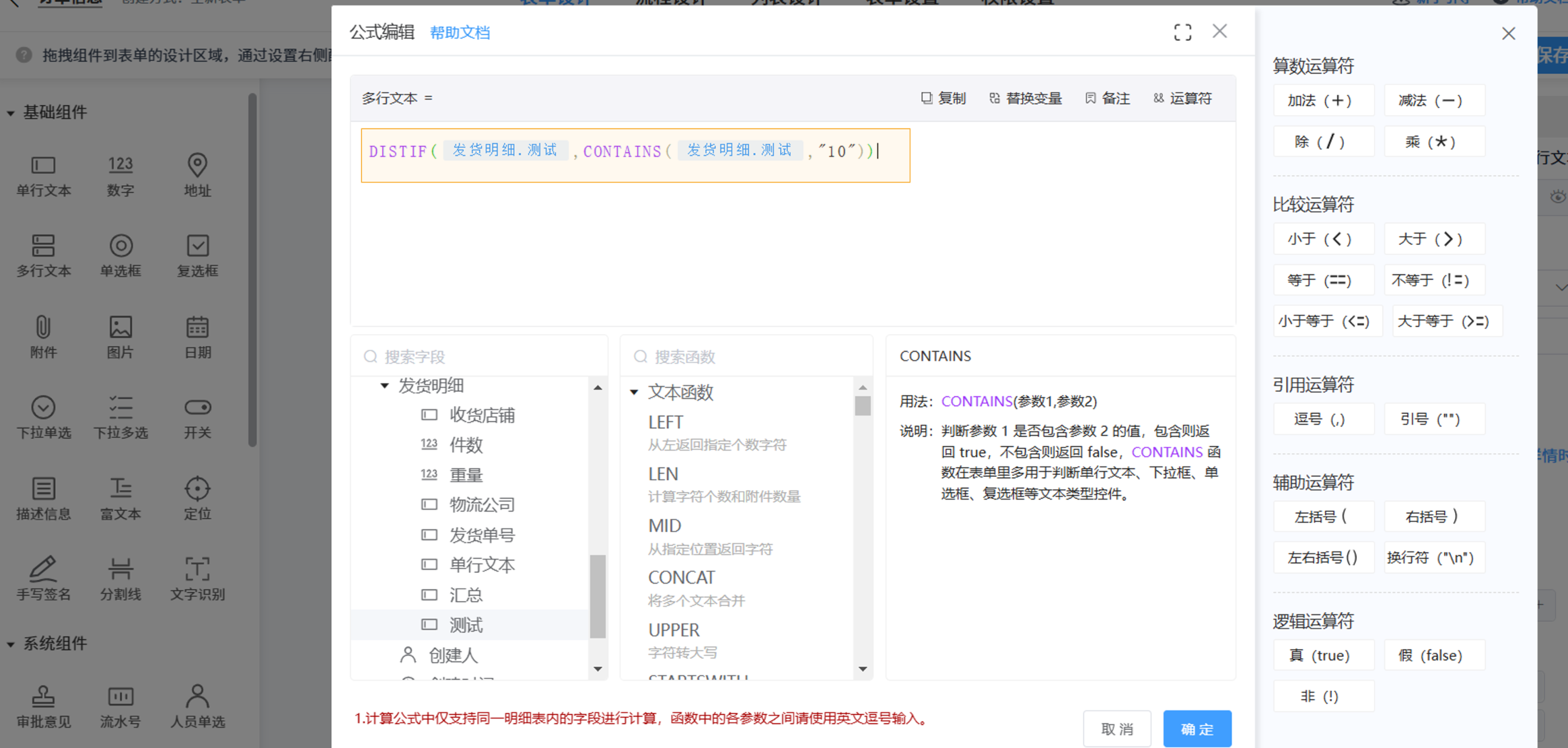Close the operators side panel
The height and width of the screenshot is (748, 1568).
click(x=1508, y=34)
